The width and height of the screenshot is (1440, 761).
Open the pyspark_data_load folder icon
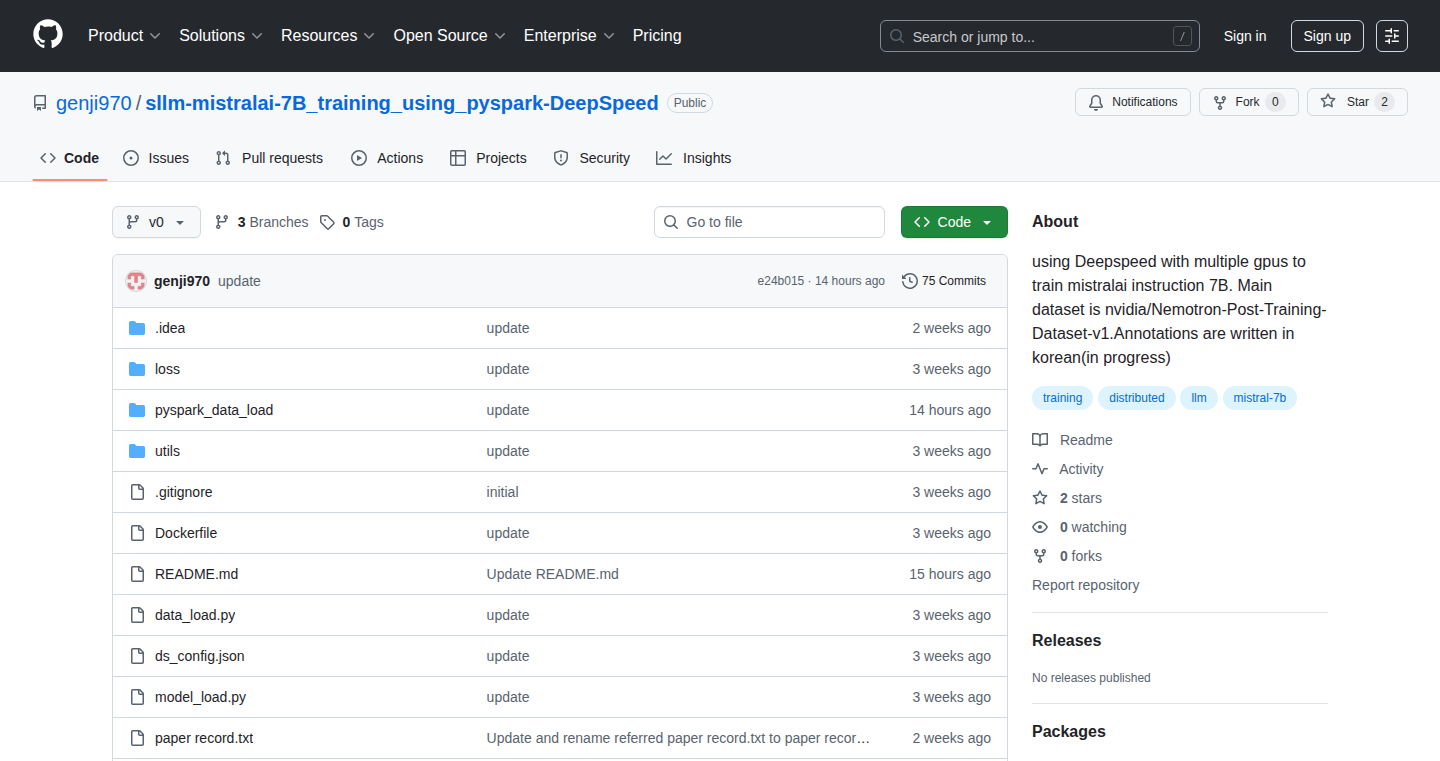[x=137, y=410]
